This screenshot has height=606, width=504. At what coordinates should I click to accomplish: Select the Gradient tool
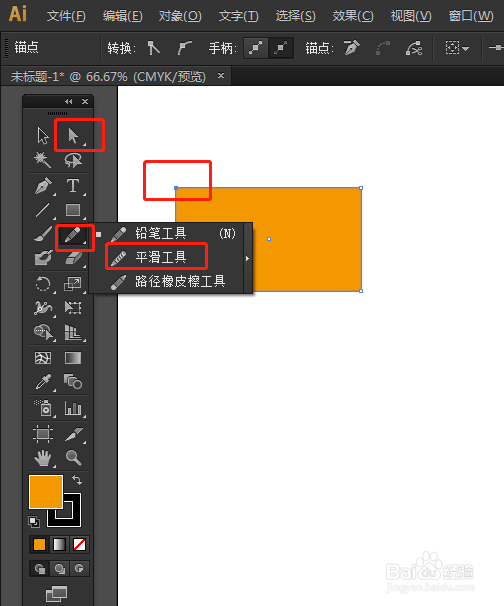tap(73, 358)
